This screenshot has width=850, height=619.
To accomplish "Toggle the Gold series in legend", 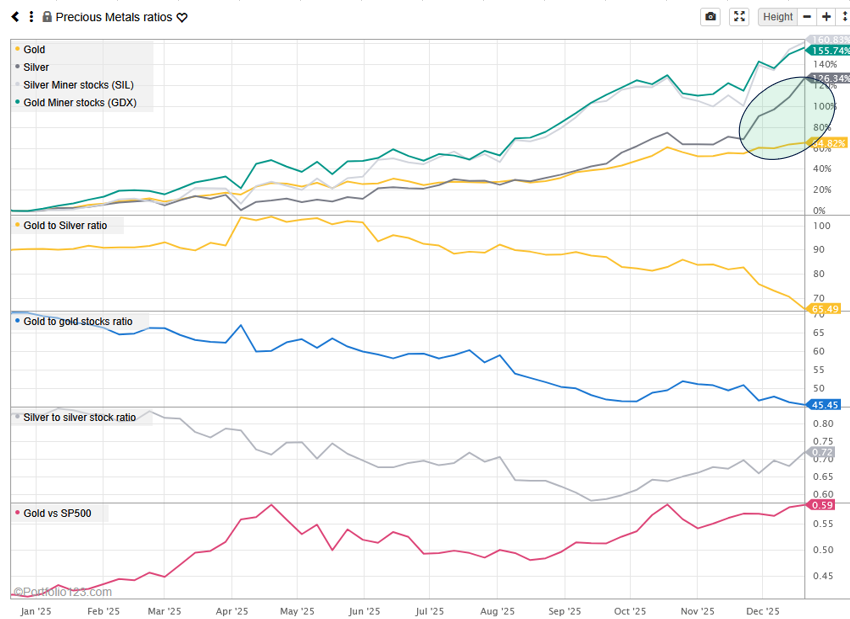I will coord(34,50).
